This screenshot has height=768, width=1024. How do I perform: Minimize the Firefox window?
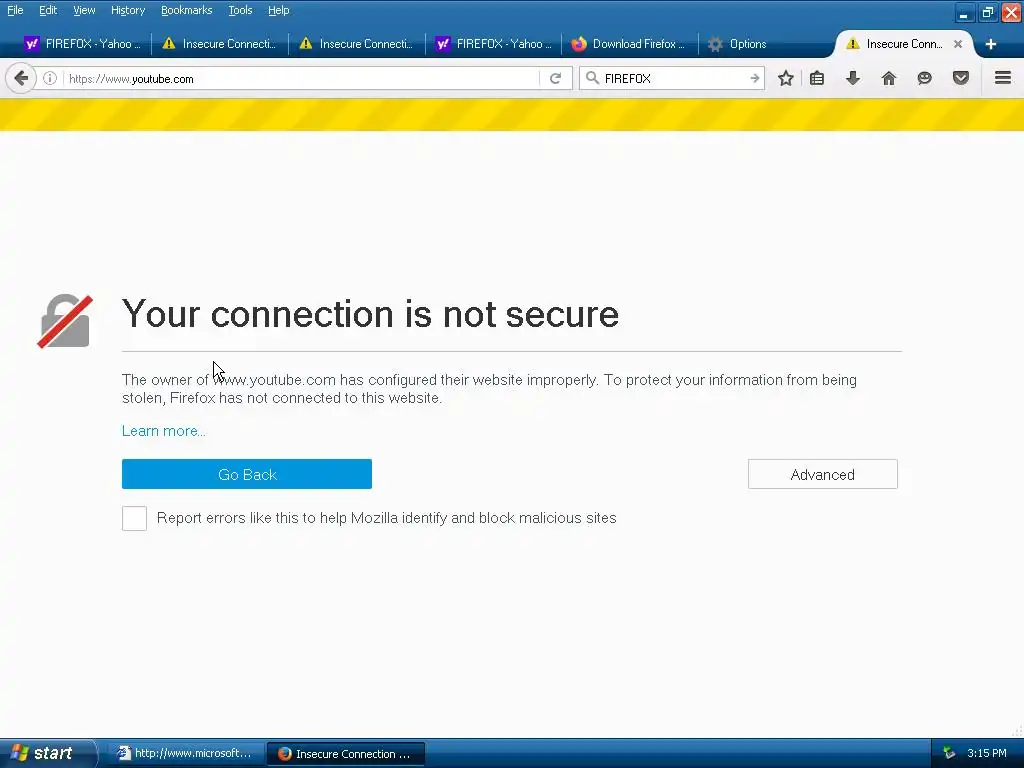[x=964, y=12]
